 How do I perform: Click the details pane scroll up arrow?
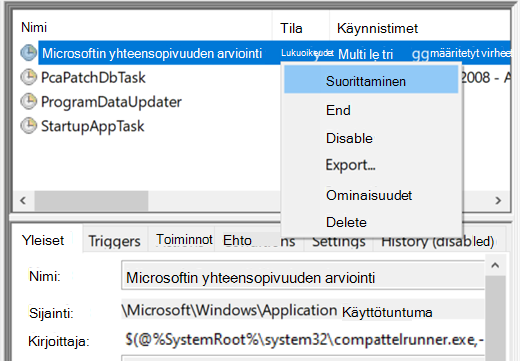tap(495, 265)
